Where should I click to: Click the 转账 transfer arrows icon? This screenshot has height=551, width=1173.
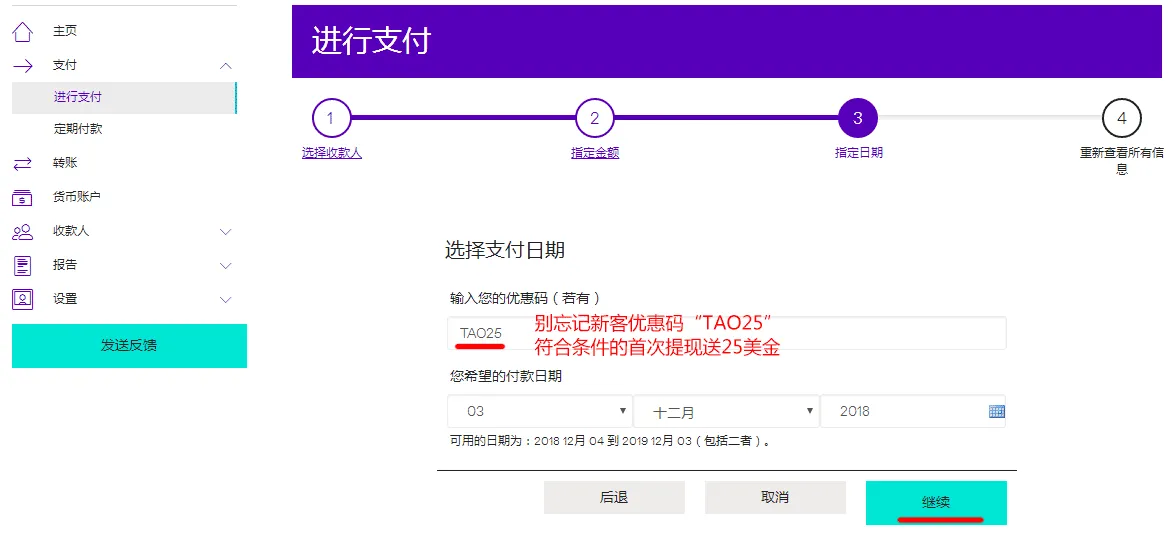click(22, 163)
